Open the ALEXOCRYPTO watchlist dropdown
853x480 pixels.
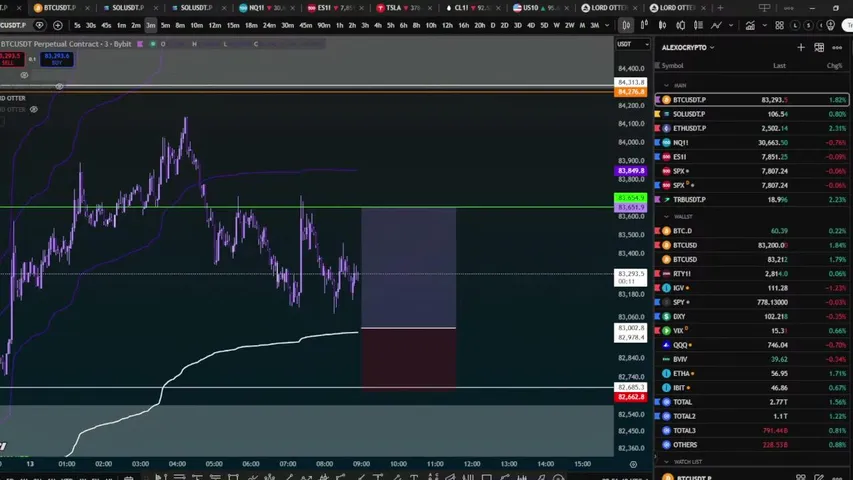688,47
